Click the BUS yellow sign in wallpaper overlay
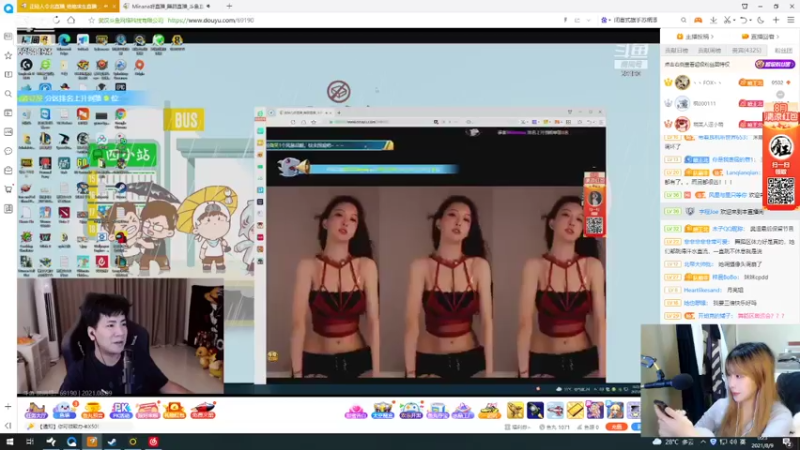The width and height of the screenshot is (800, 450). (184, 120)
